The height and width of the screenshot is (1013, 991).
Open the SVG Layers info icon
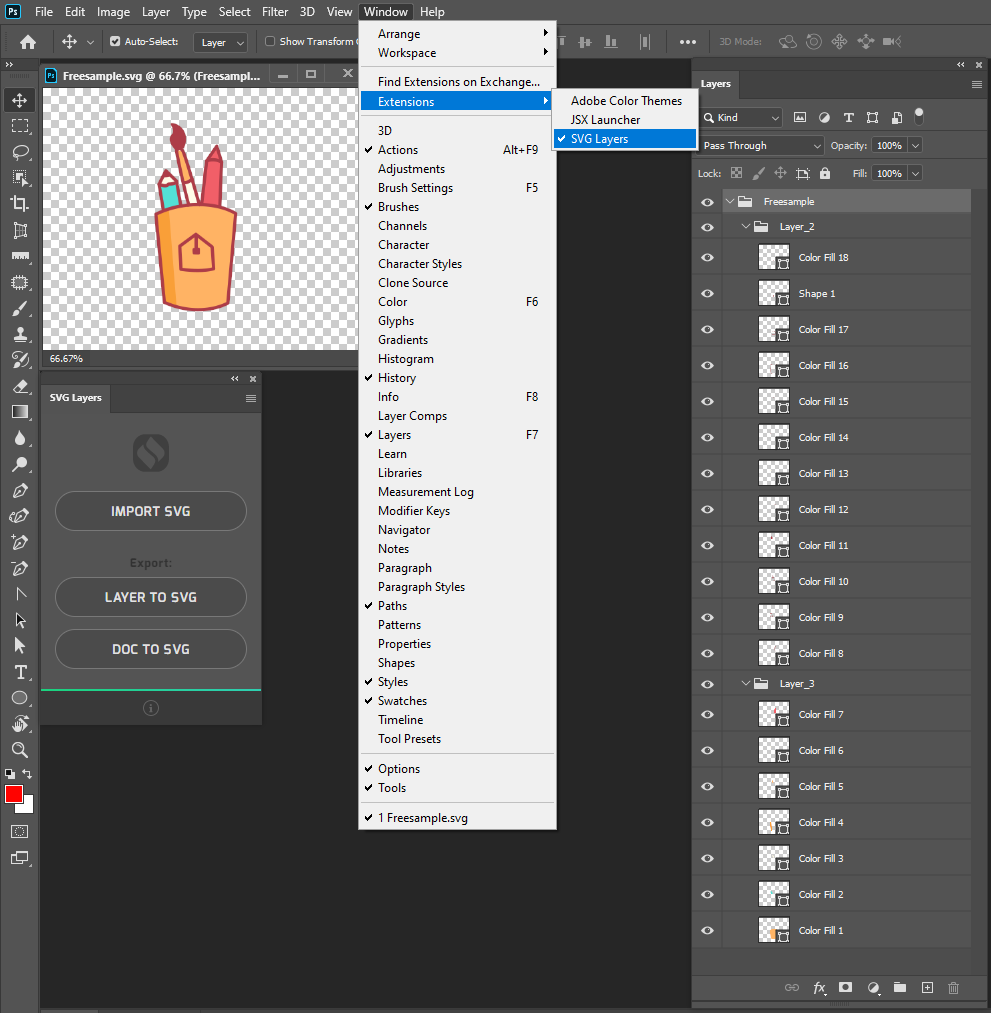pos(151,708)
